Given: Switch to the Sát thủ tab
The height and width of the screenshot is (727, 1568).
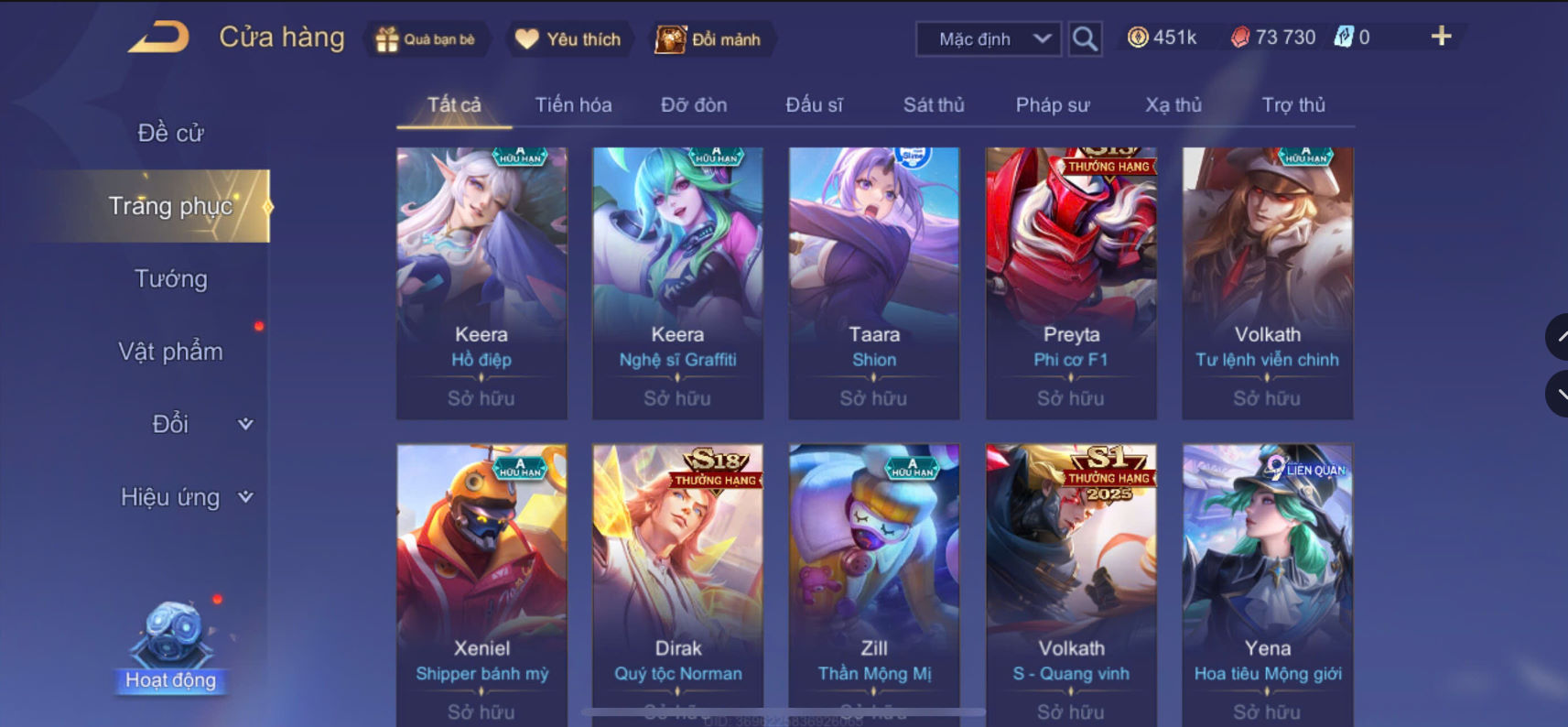Looking at the screenshot, I should coord(934,104).
